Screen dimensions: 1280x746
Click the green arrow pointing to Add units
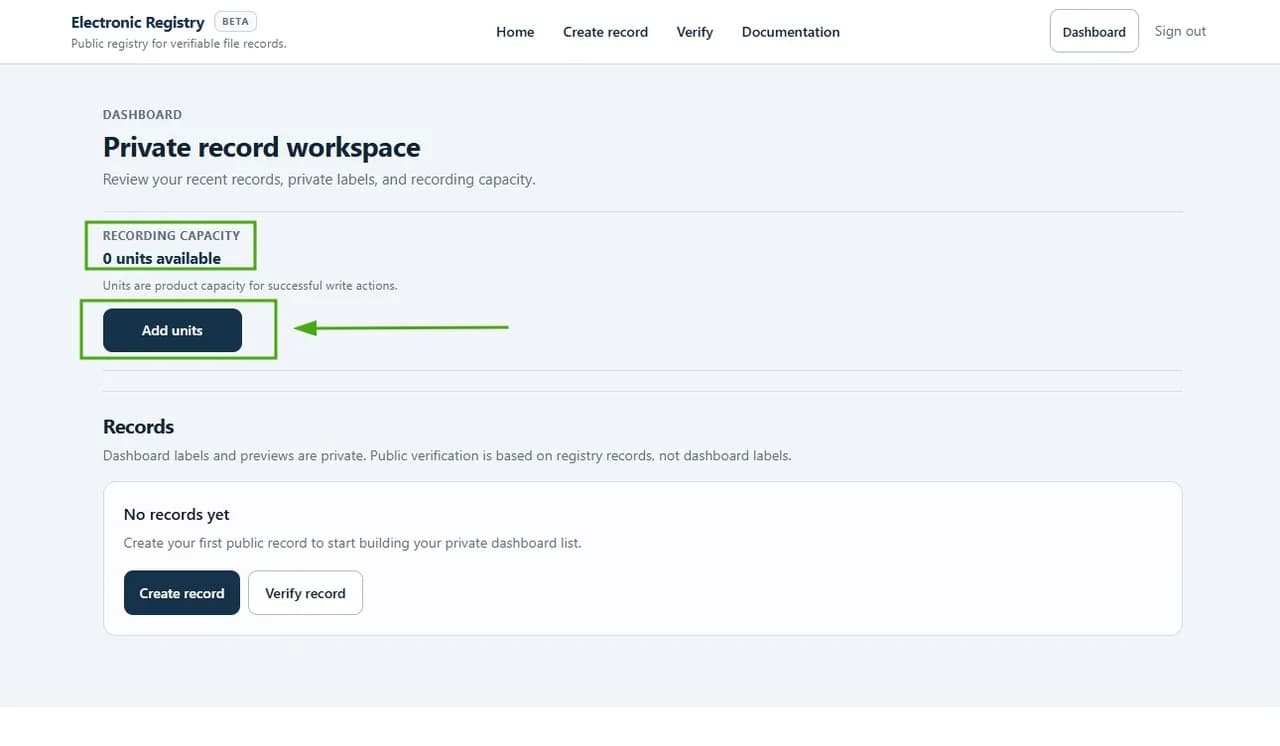click(401, 327)
